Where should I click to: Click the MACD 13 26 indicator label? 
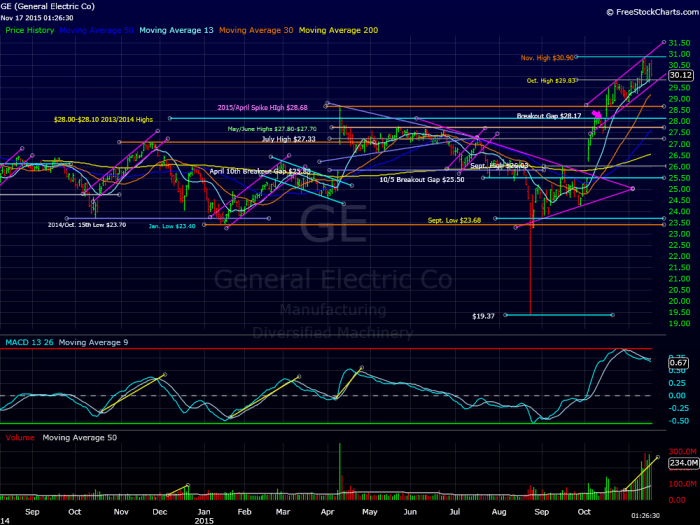[x=29, y=342]
